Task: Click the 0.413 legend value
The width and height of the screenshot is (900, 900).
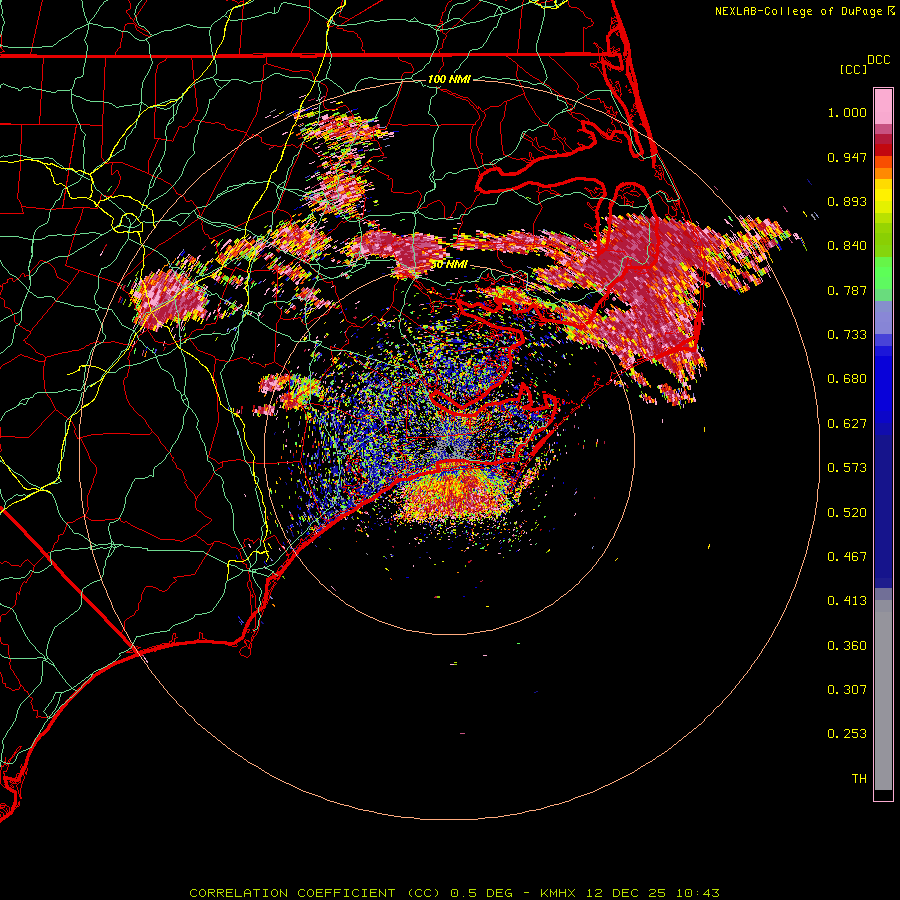Action: point(847,601)
